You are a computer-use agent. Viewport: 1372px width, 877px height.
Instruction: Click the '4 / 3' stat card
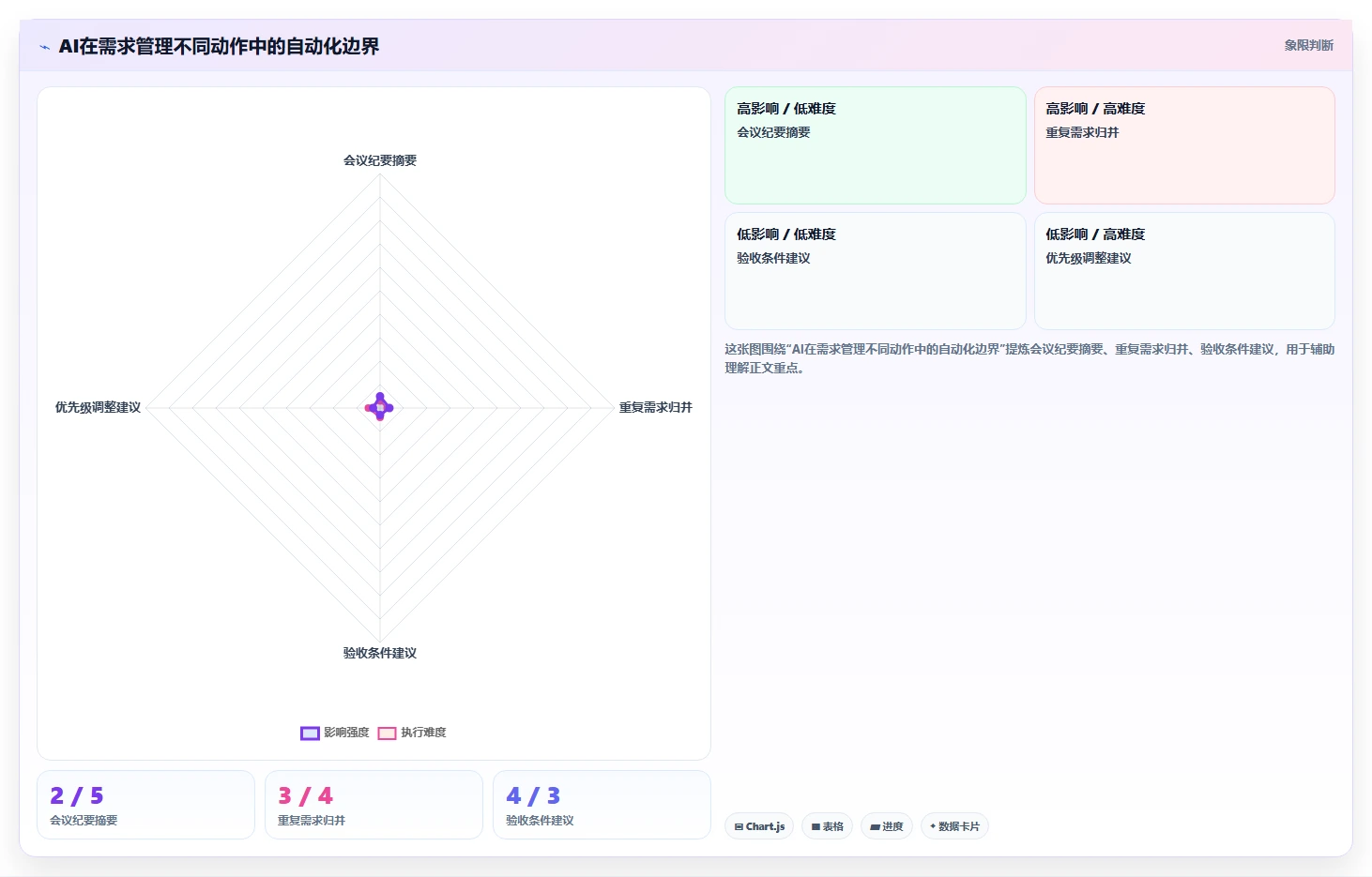click(602, 805)
